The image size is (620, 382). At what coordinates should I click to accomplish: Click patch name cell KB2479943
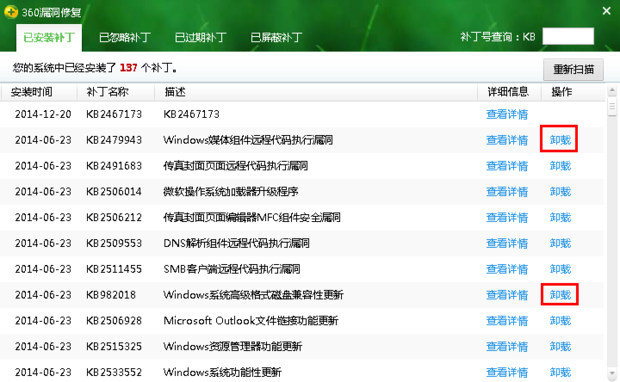click(x=114, y=140)
